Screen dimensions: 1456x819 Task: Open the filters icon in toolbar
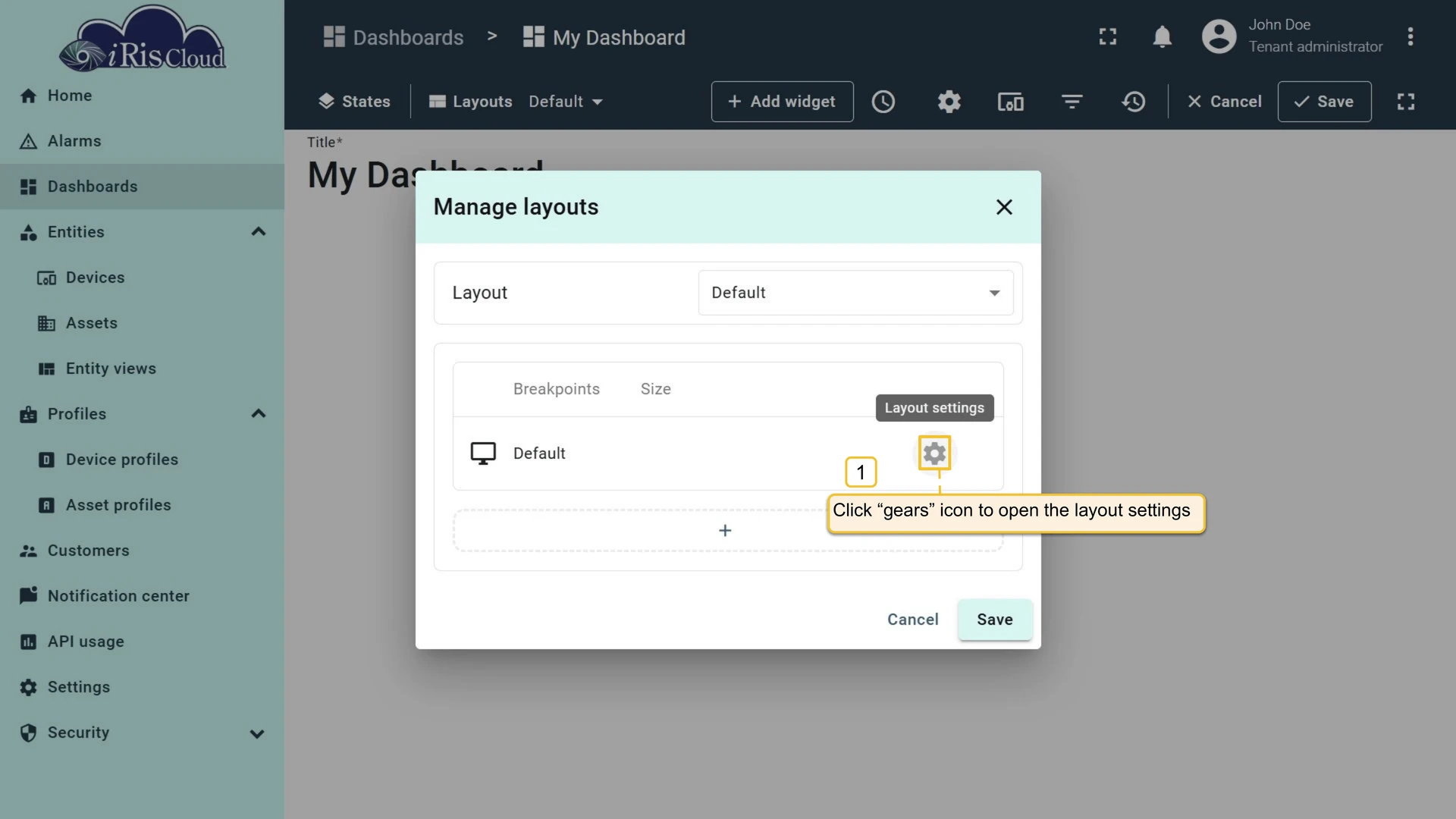[1072, 102]
